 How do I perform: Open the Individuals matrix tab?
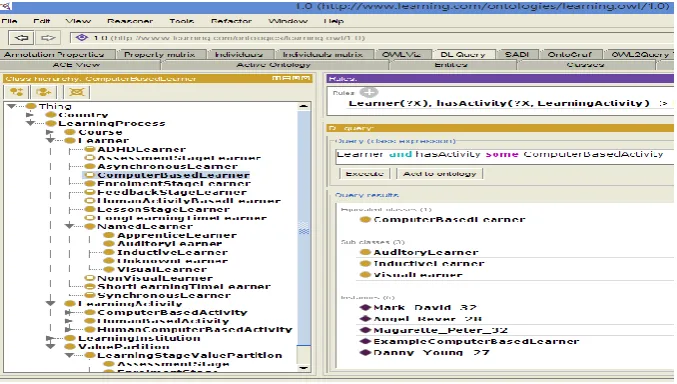(x=323, y=54)
